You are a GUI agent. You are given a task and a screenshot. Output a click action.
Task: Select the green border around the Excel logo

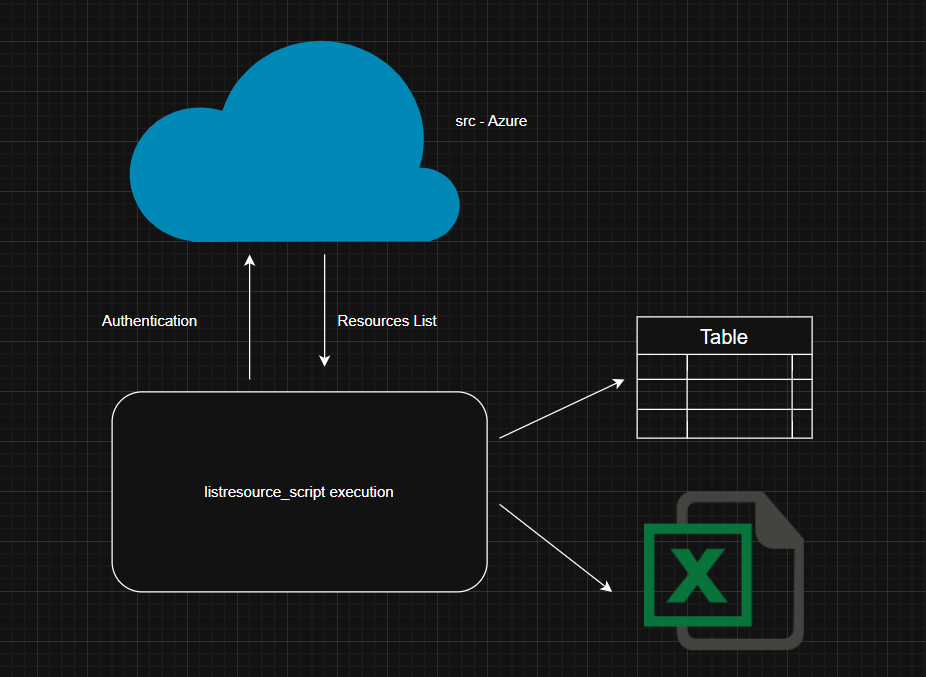click(x=697, y=527)
